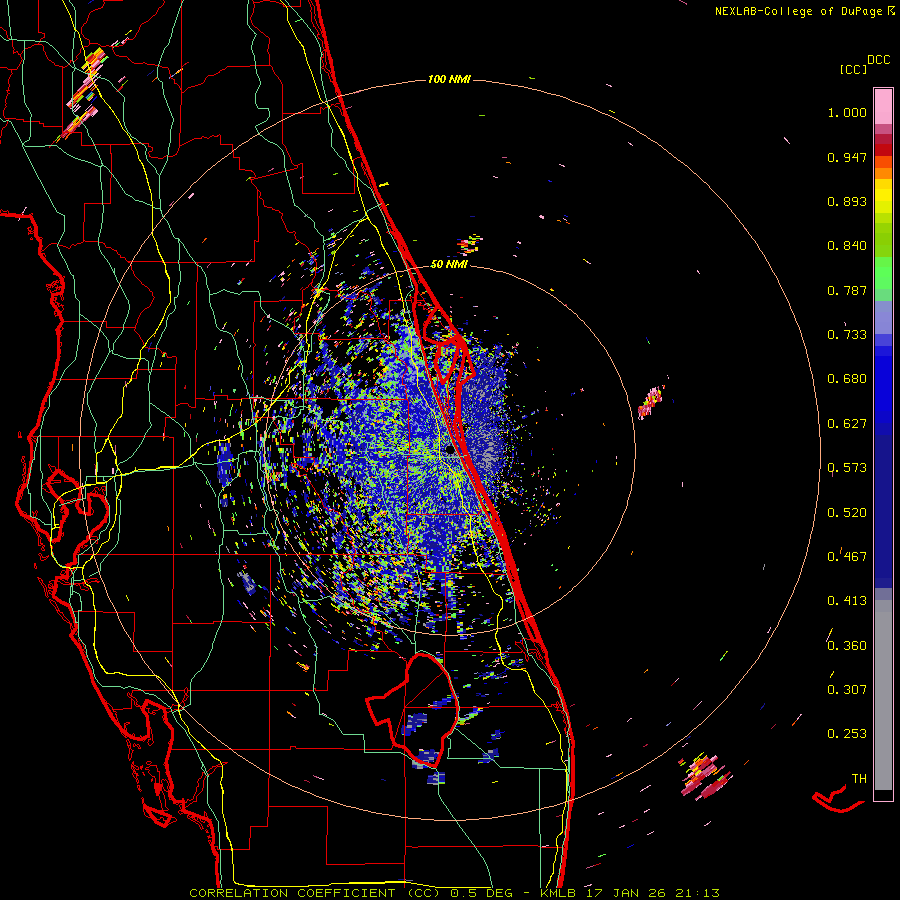Select the 0.947 scale value
Viewport: 900px width, 900px height.
[x=847, y=157]
